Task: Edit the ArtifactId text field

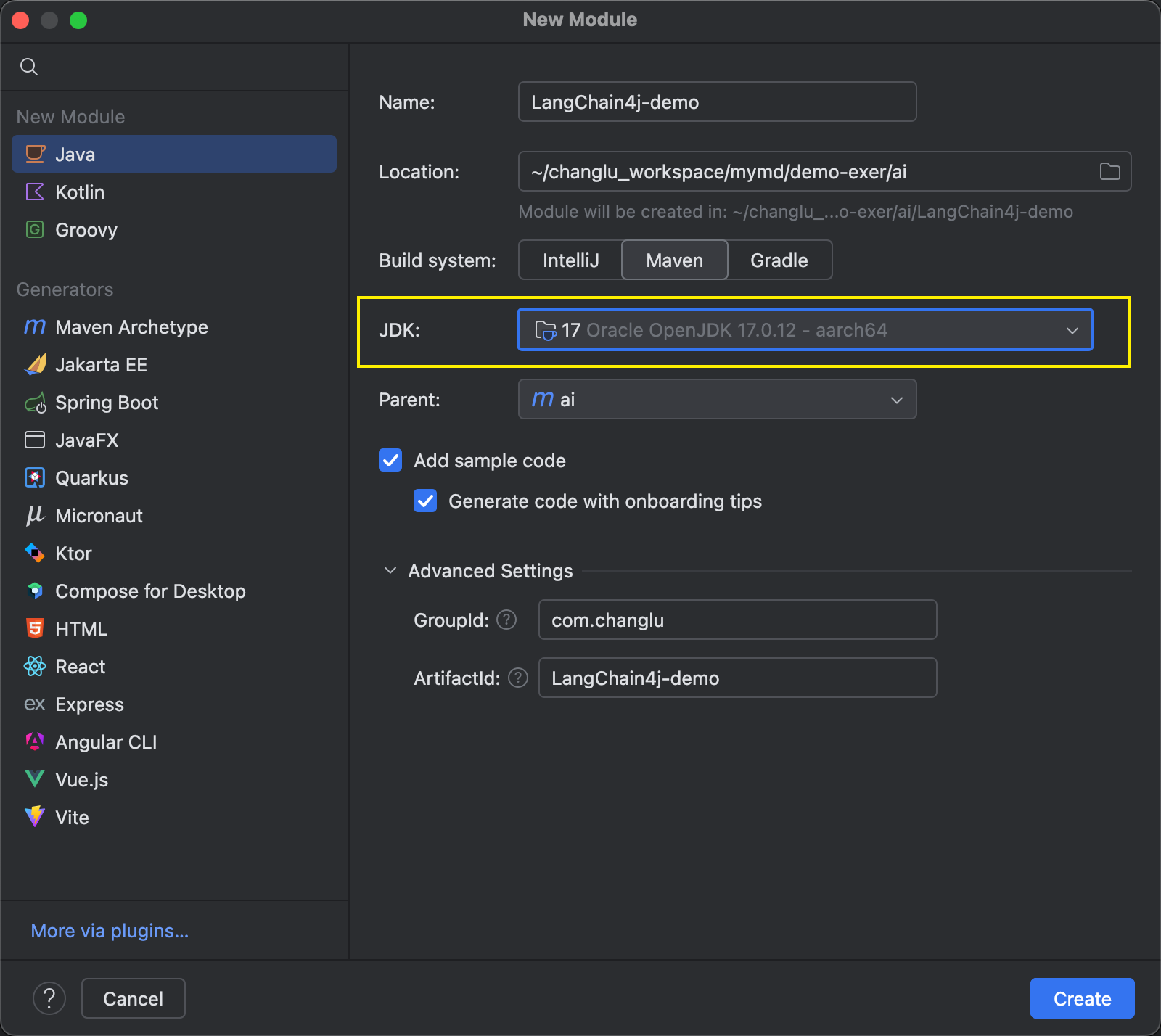Action: tap(737, 678)
